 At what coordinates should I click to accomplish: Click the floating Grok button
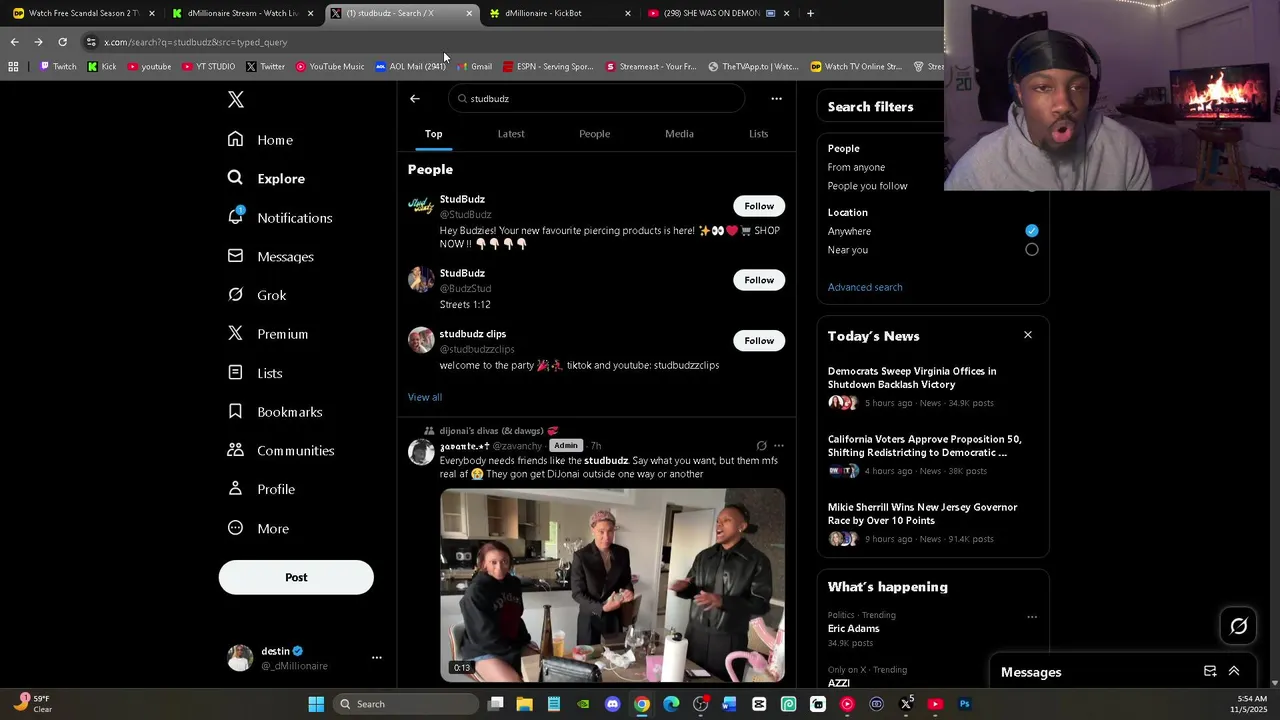(x=1239, y=626)
